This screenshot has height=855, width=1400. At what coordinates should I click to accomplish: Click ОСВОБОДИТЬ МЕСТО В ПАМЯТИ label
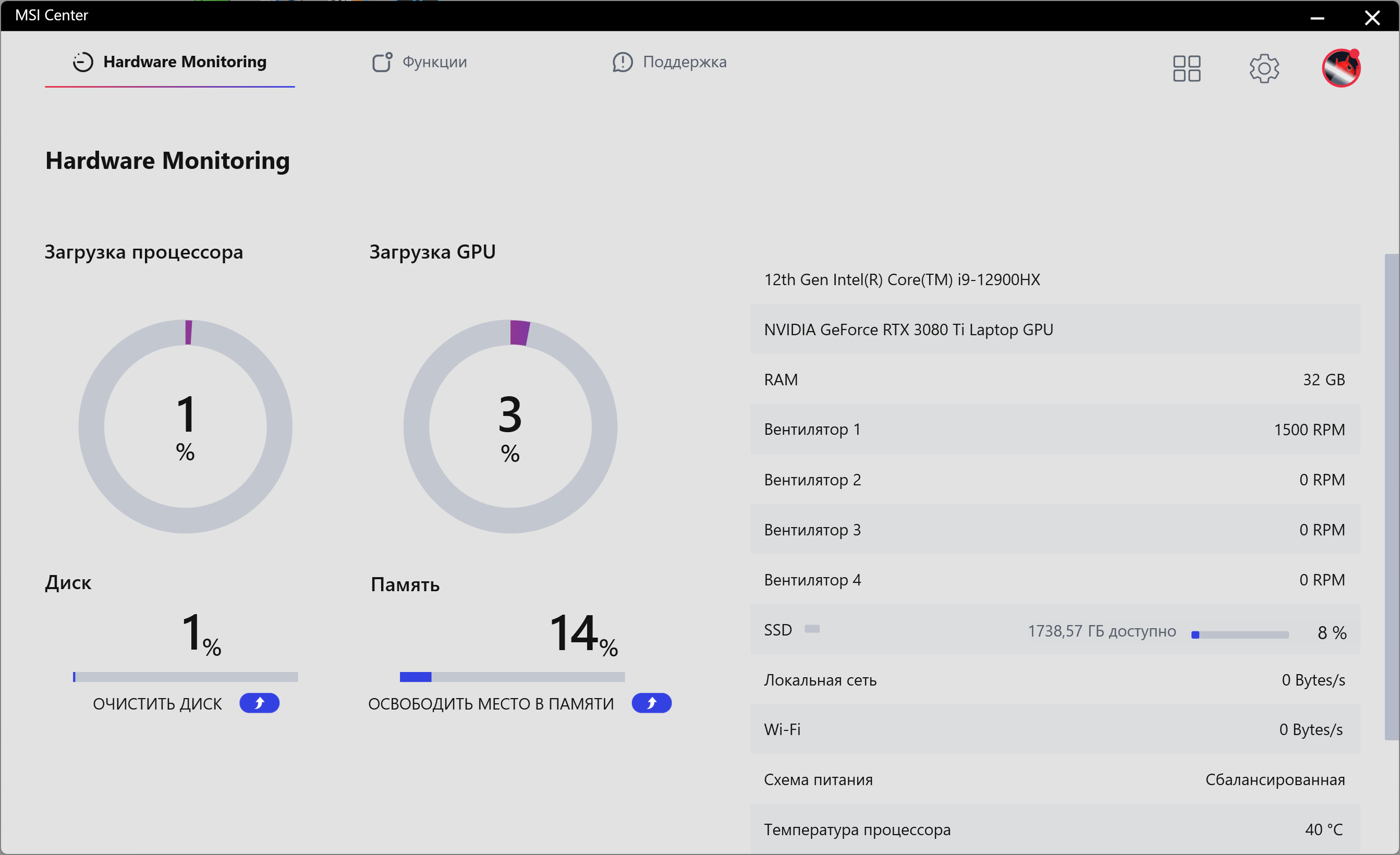(x=491, y=704)
